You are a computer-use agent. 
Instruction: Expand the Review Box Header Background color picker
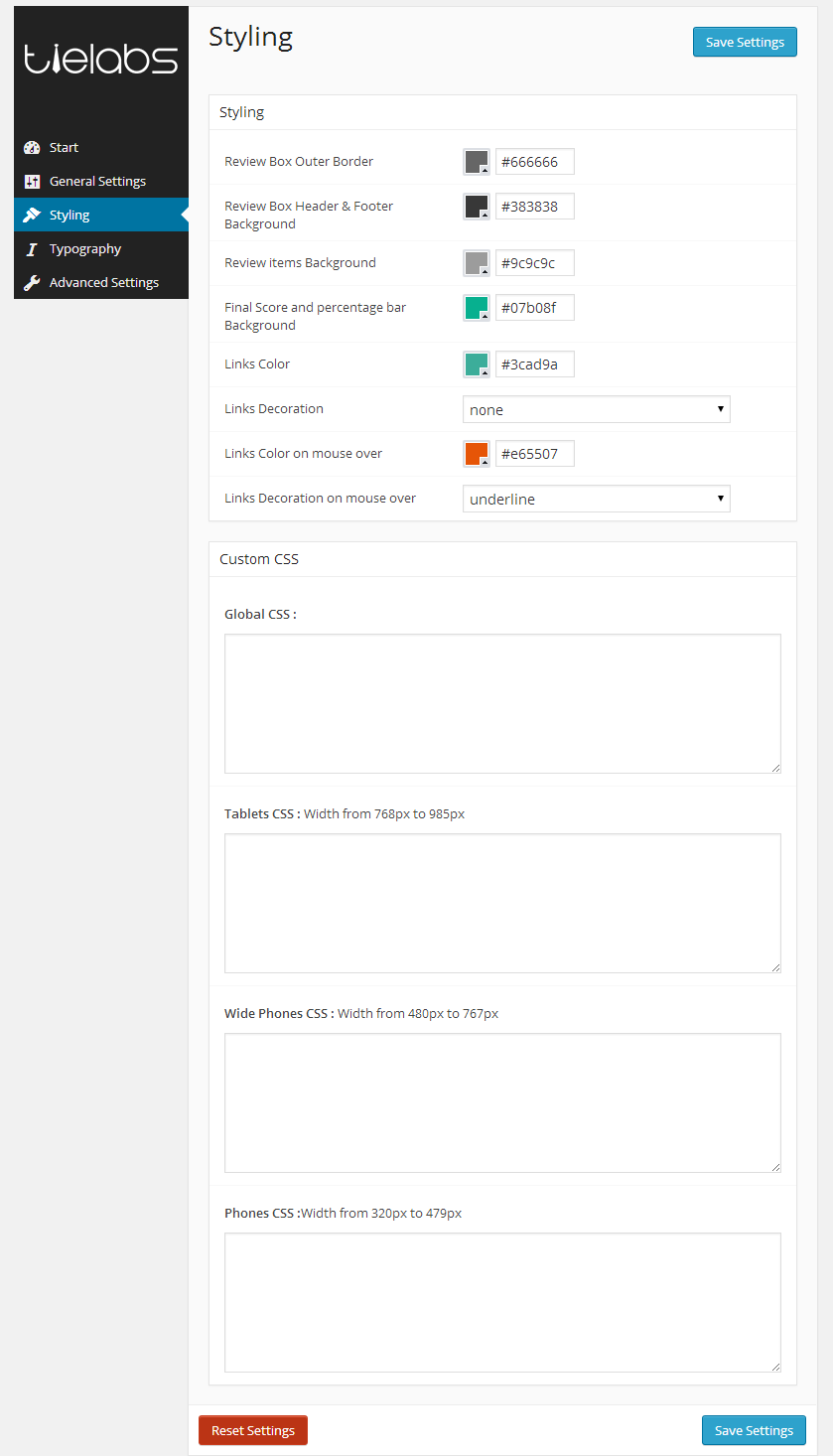[x=486, y=214]
